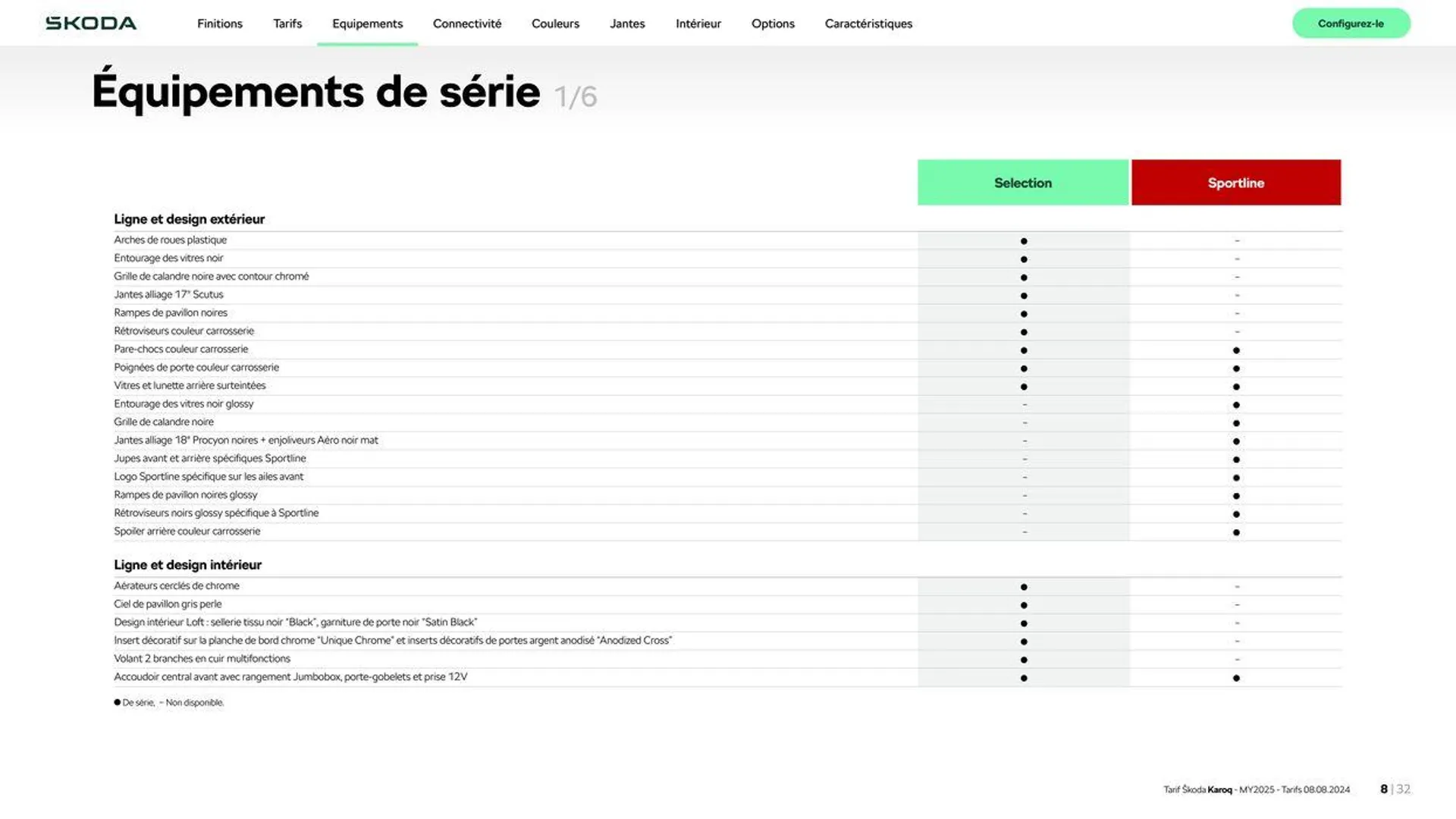Select the Caractéristiques navigation item
Image resolution: width=1456 pixels, height=819 pixels.
[867, 23]
